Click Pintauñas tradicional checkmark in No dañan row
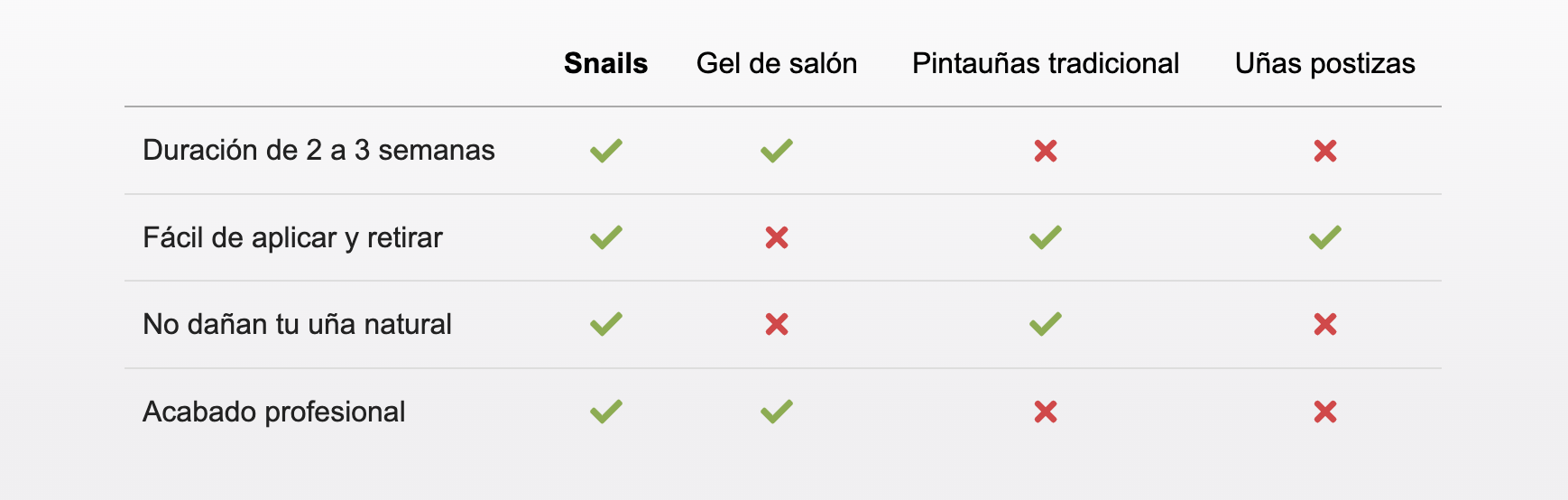The height and width of the screenshot is (500, 1568). click(x=1046, y=324)
